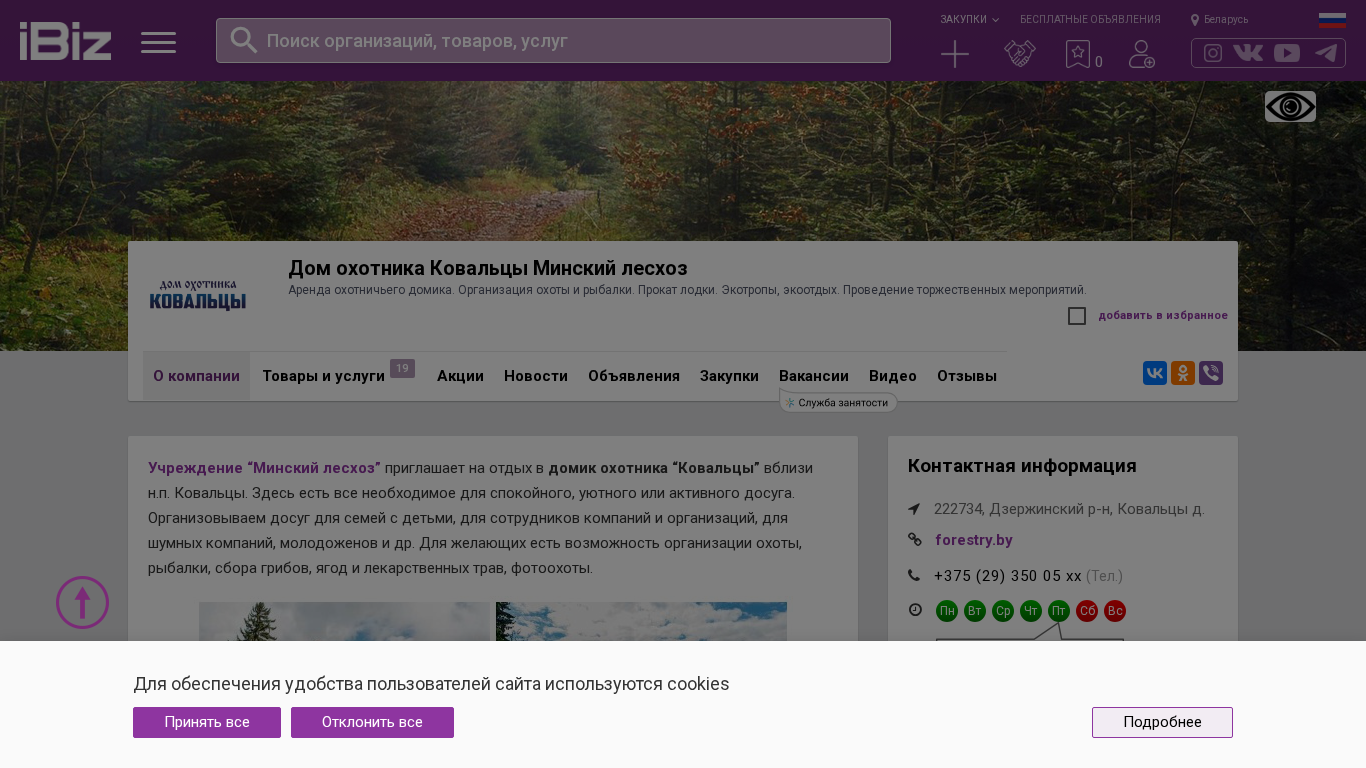Screen dimensions: 1366x768
Task: Focus the organization search field
Action: [553, 40]
